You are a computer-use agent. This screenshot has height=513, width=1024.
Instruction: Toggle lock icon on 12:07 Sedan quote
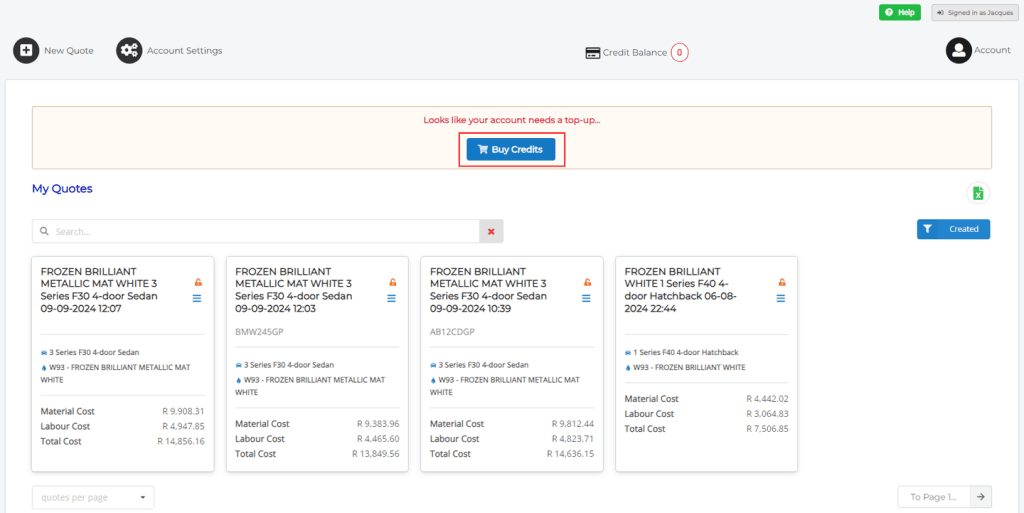197,283
